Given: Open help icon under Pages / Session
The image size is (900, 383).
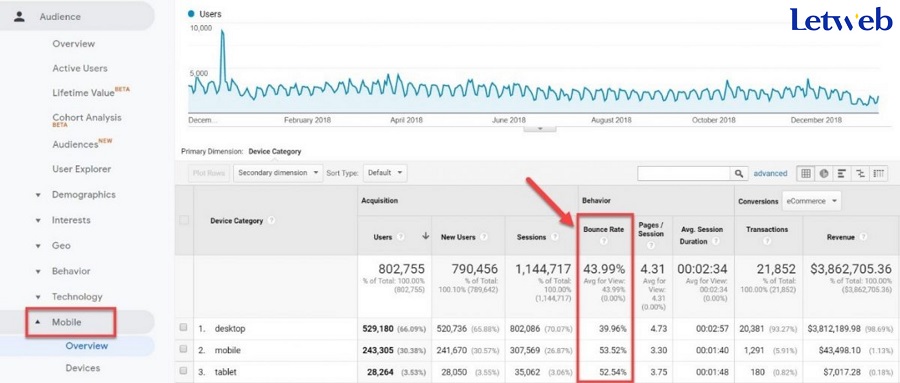Looking at the screenshot, I should pos(651,245).
